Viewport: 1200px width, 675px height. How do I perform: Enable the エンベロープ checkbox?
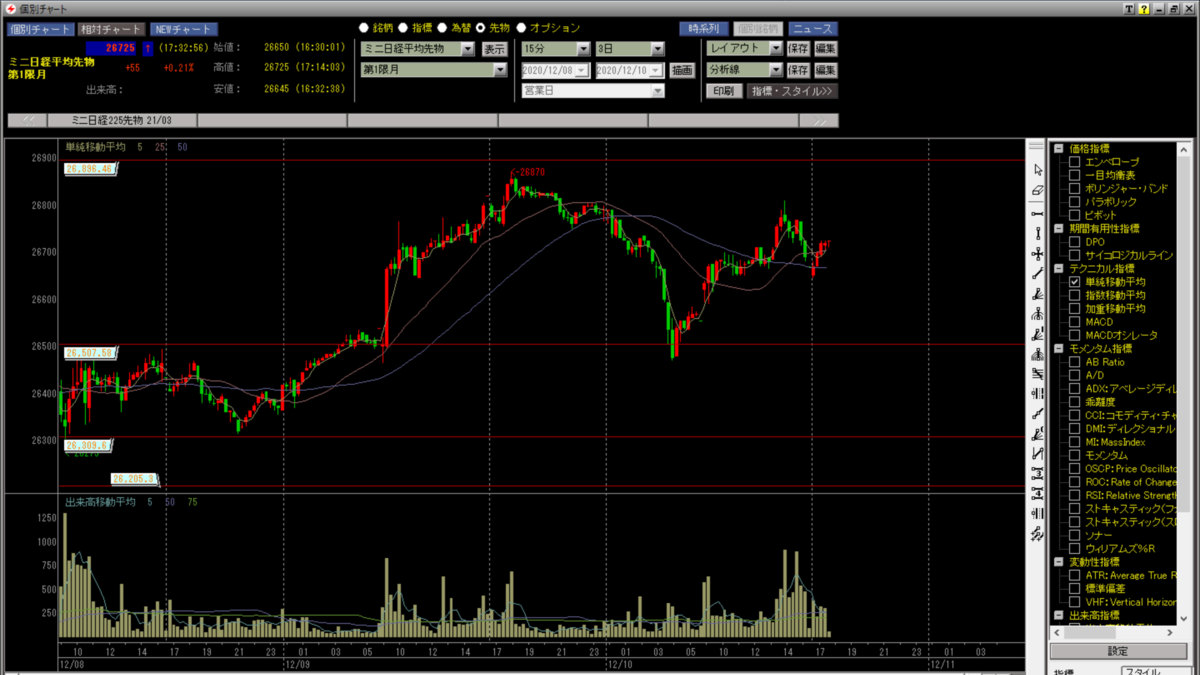pyautogui.click(x=1075, y=162)
